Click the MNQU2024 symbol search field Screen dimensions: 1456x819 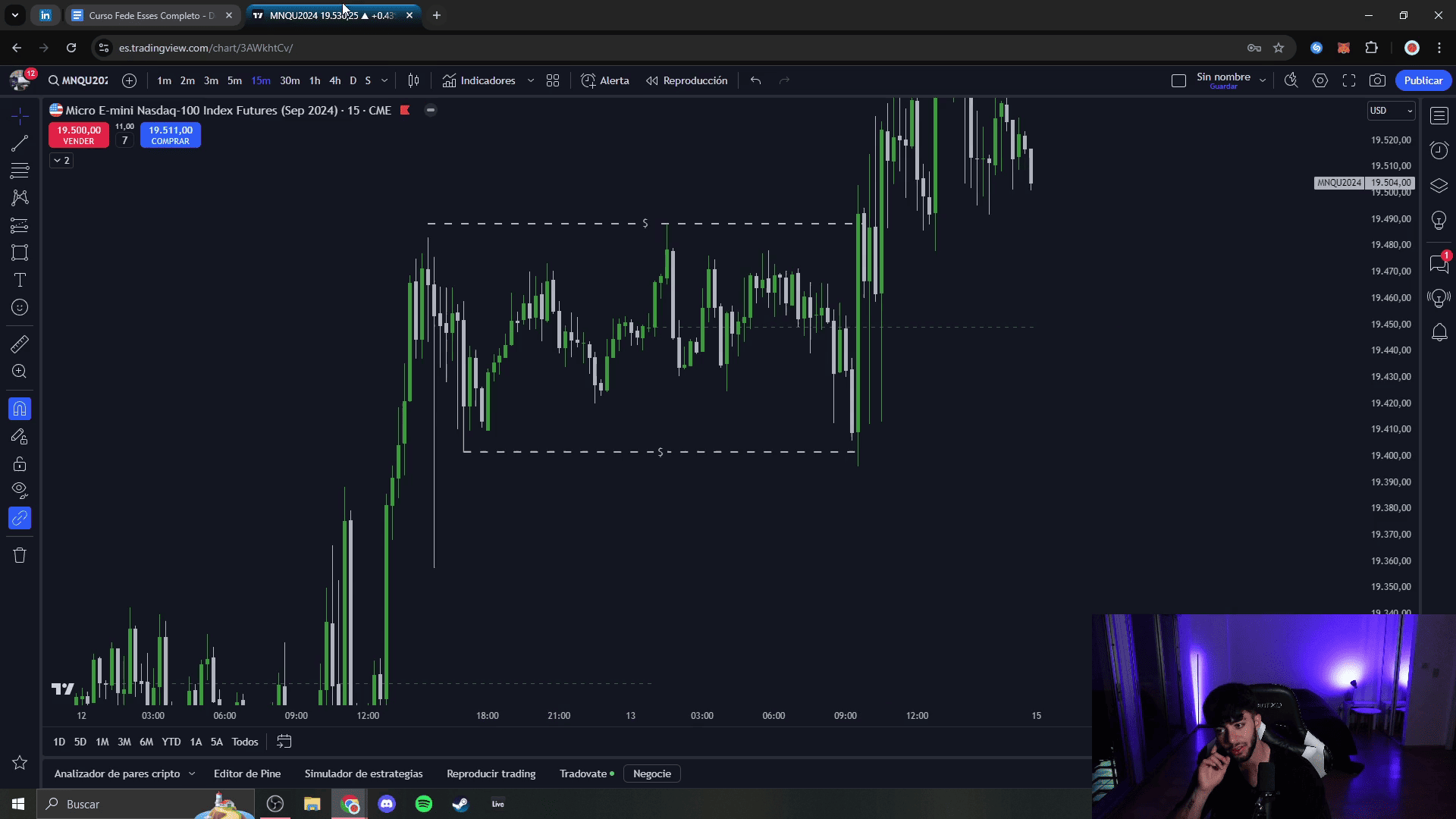pos(78,80)
